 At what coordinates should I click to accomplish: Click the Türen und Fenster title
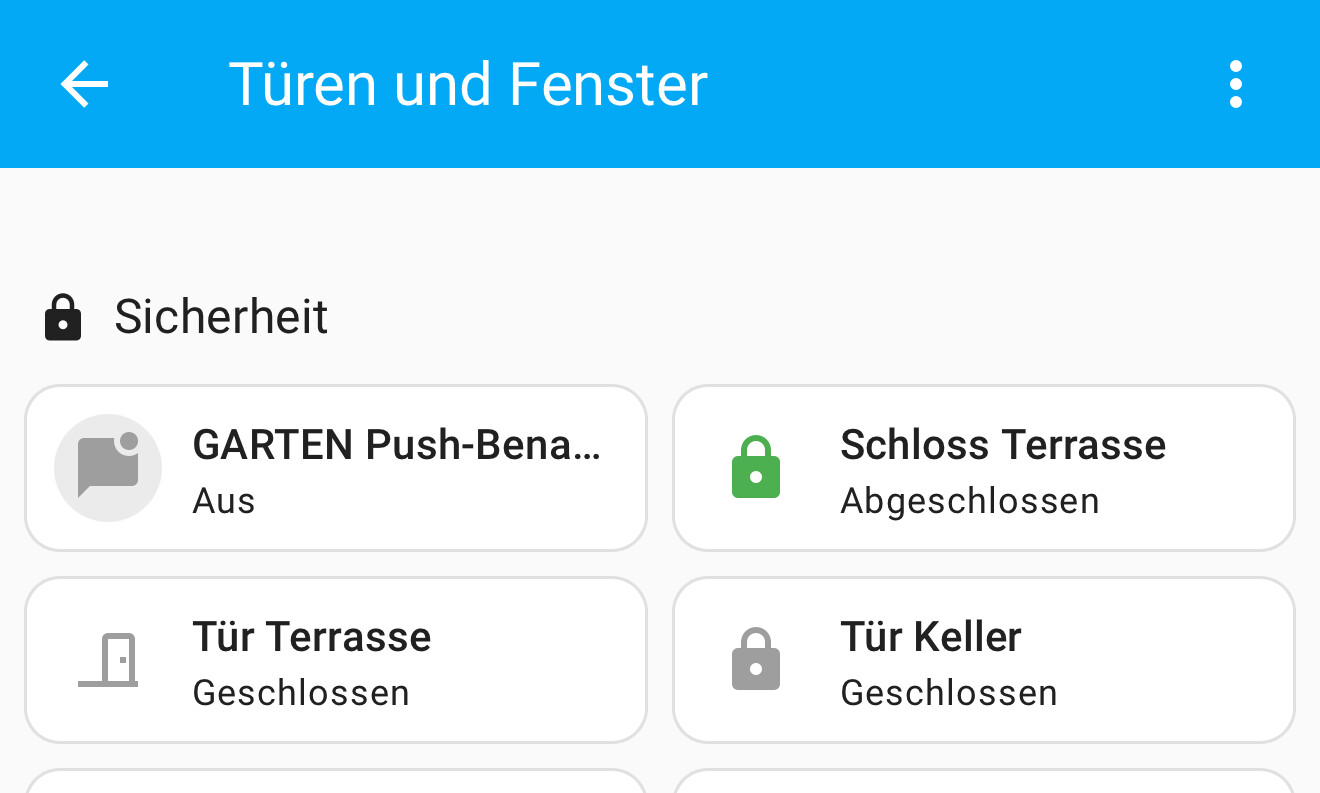pos(468,84)
